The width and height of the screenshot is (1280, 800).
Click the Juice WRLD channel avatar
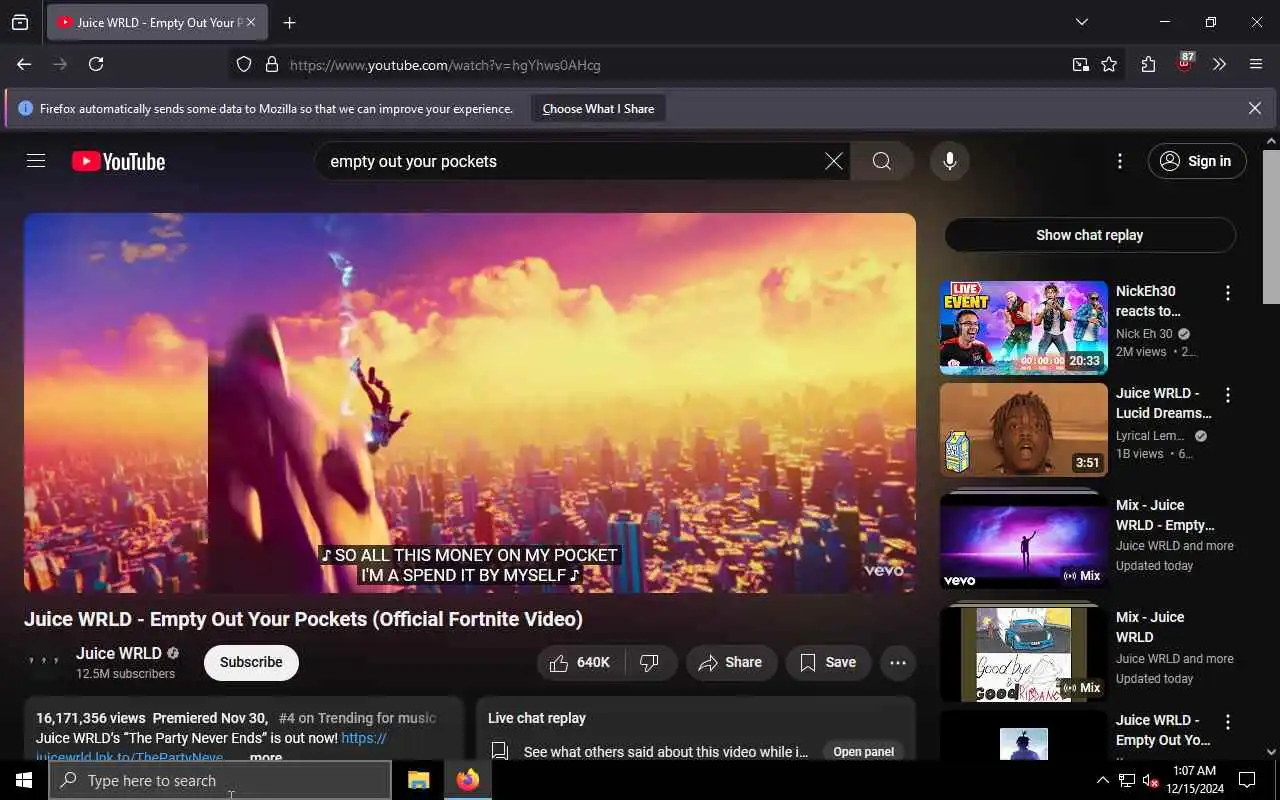44,662
